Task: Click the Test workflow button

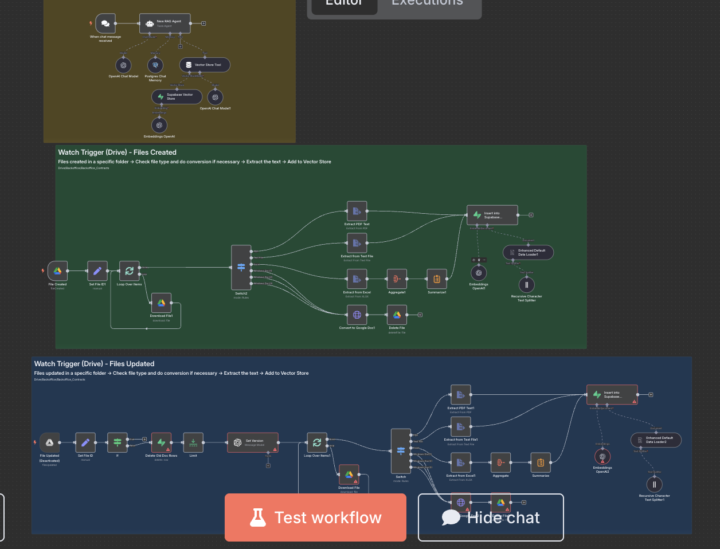Action: click(315, 517)
